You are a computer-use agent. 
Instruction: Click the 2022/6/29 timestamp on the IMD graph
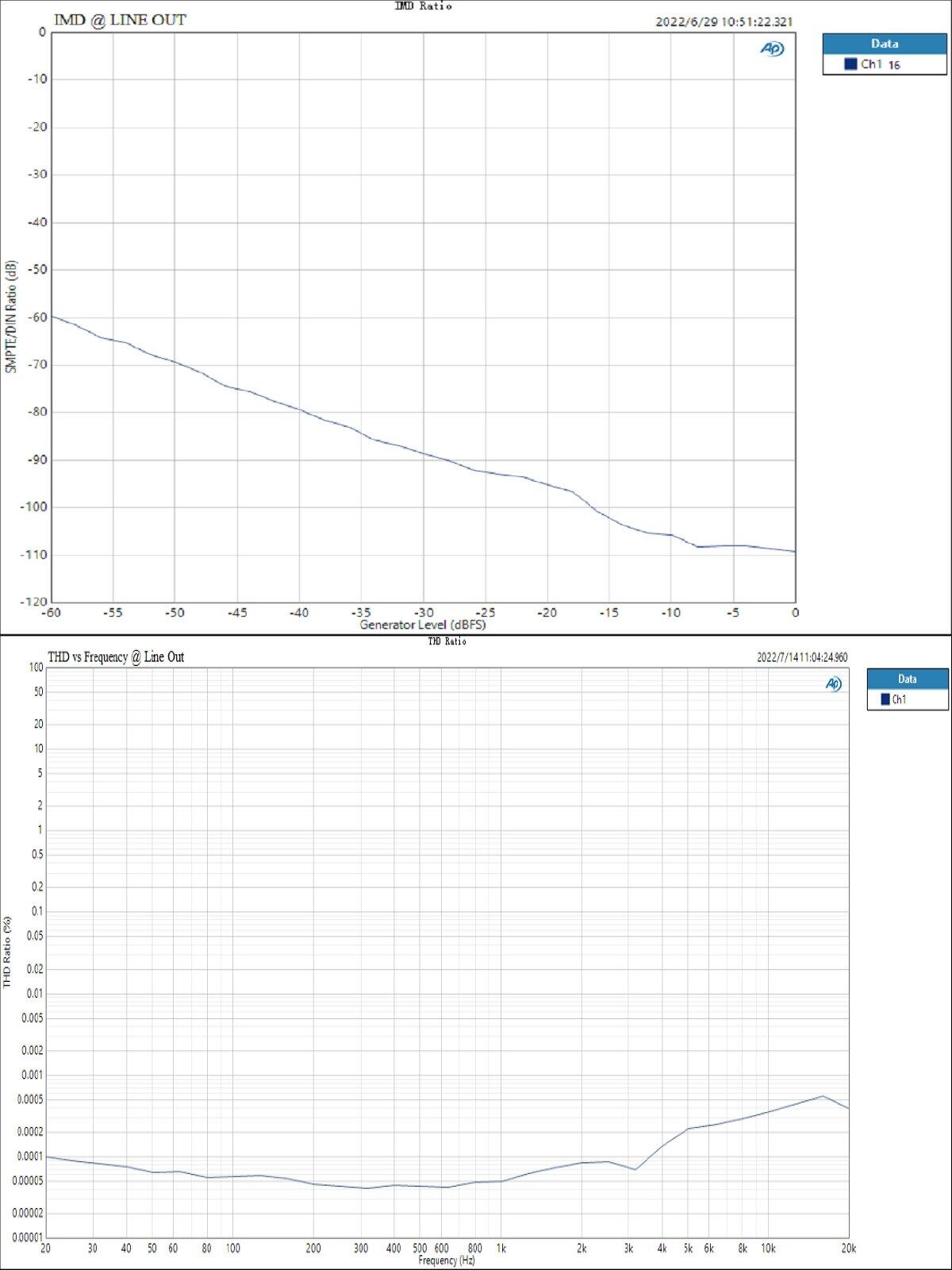pos(724,21)
